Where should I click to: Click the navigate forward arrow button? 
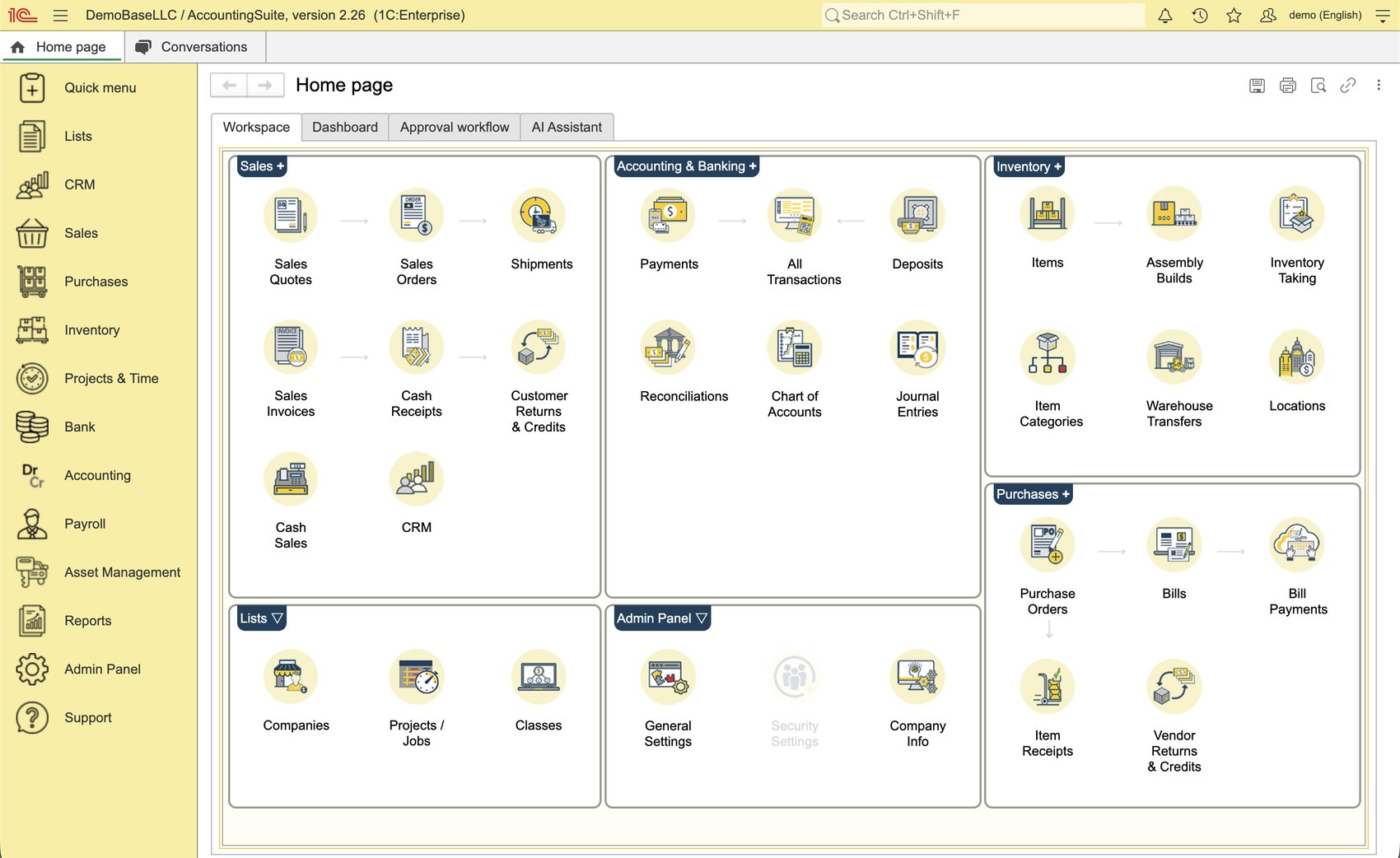click(x=265, y=85)
